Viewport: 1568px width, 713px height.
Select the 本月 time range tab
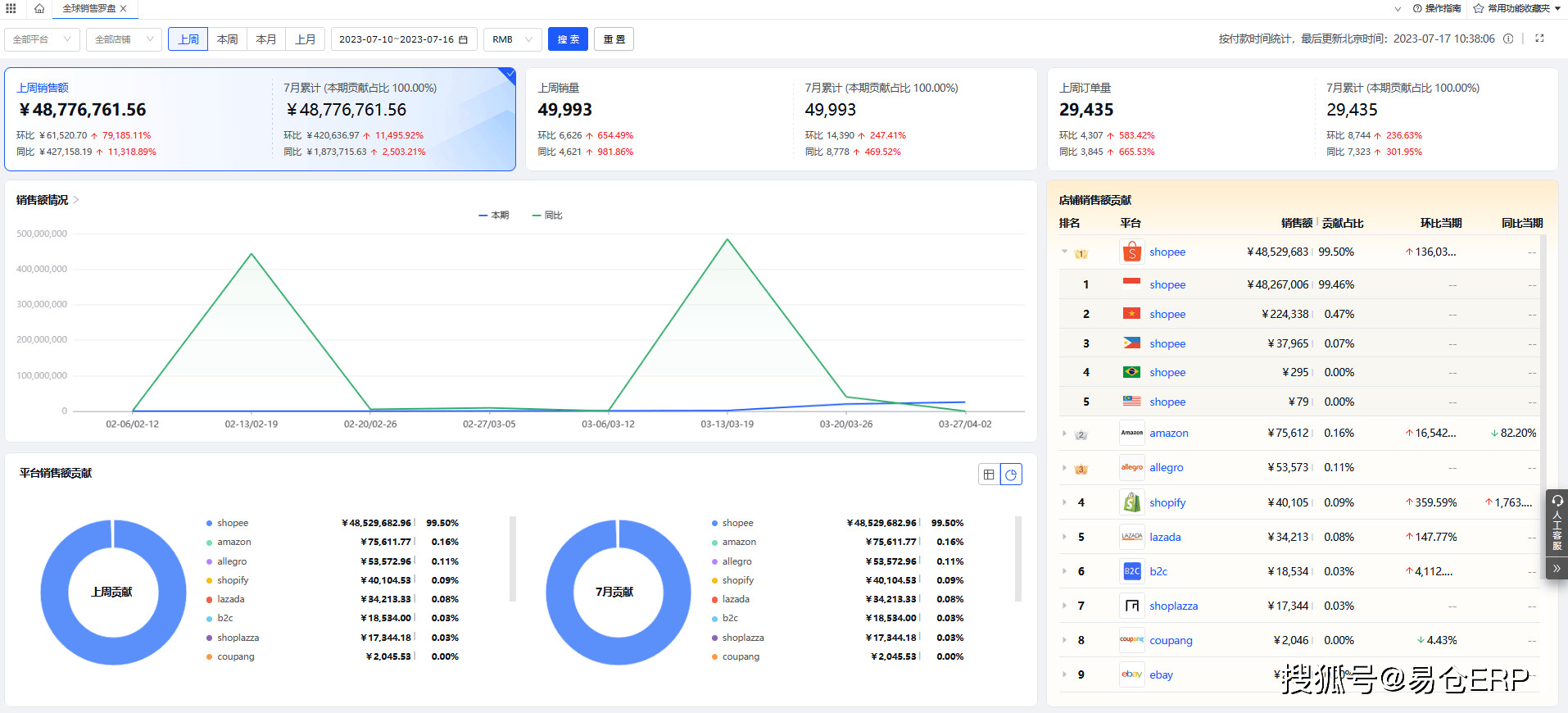coord(266,39)
